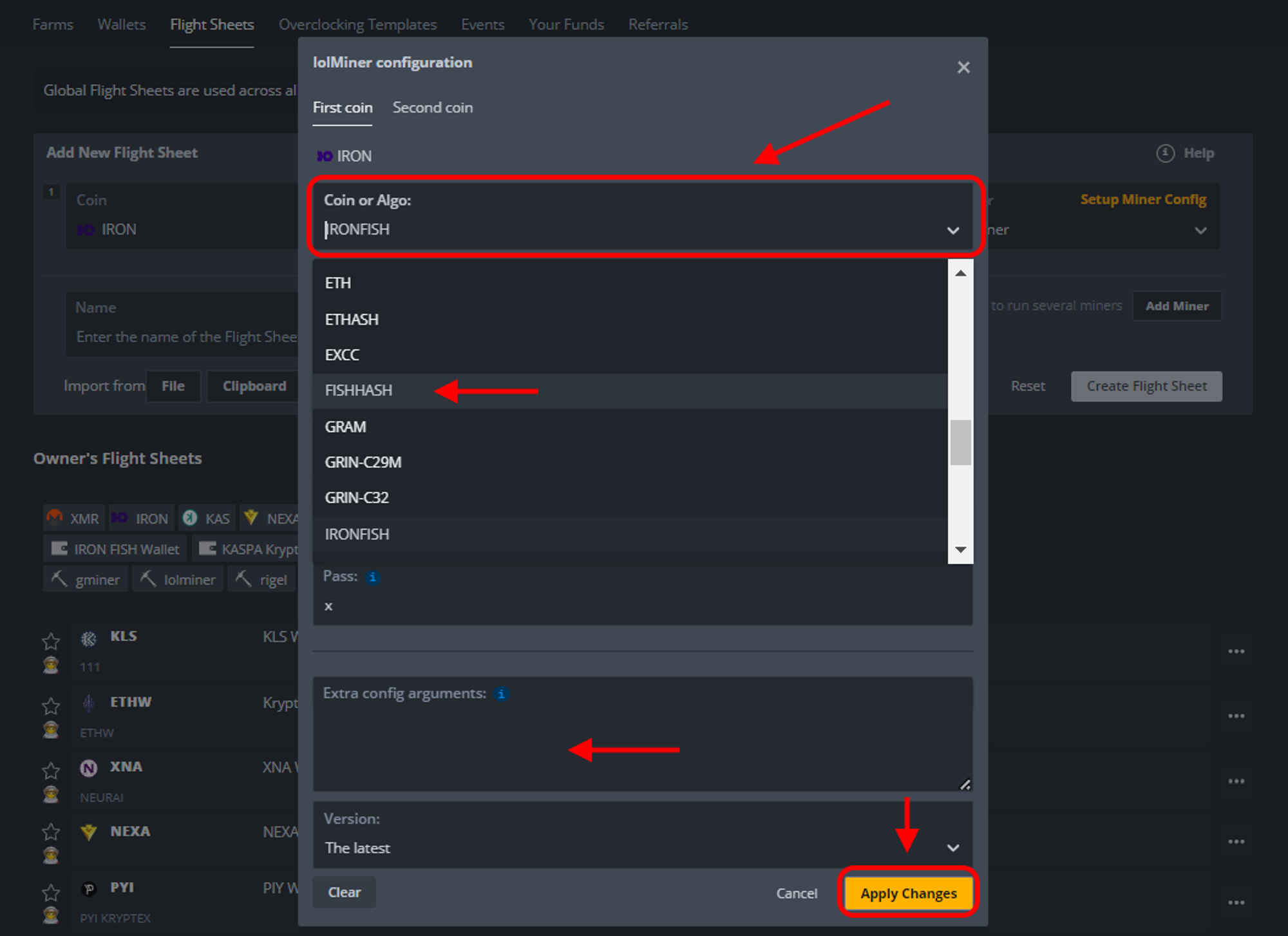Import flight sheet from File
1288x936 pixels.
(173, 386)
